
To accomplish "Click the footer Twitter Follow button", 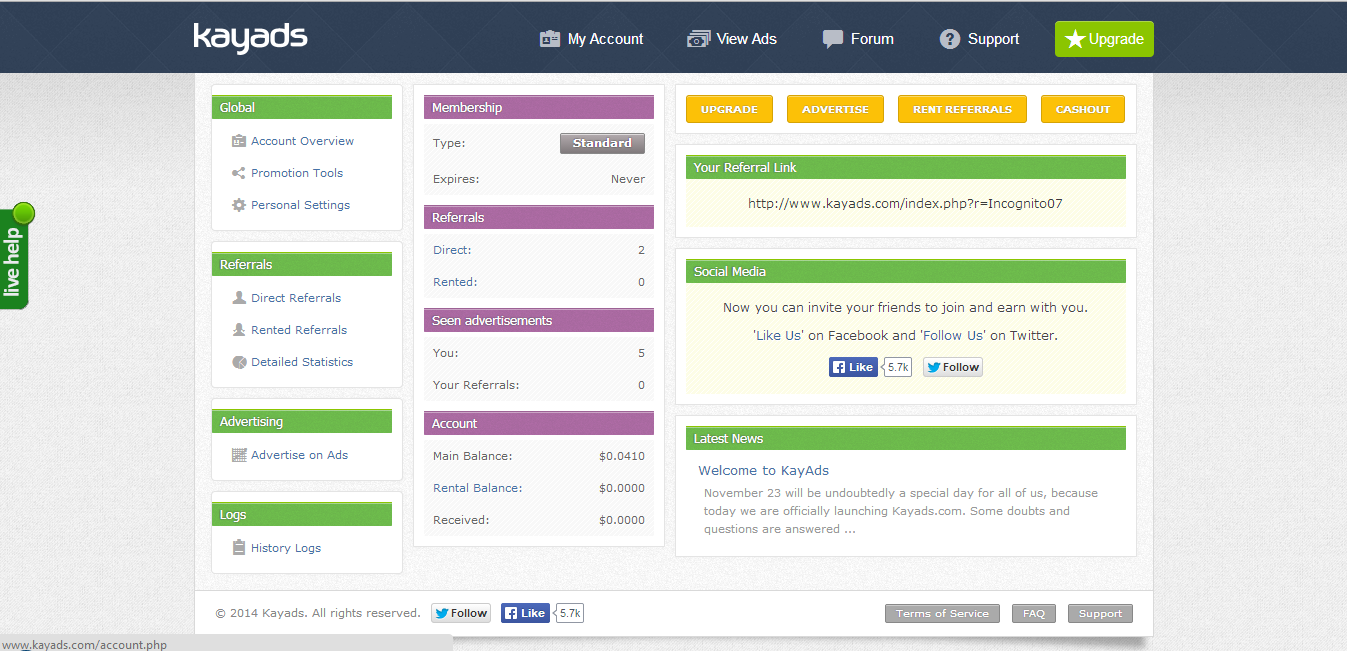I will [461, 613].
